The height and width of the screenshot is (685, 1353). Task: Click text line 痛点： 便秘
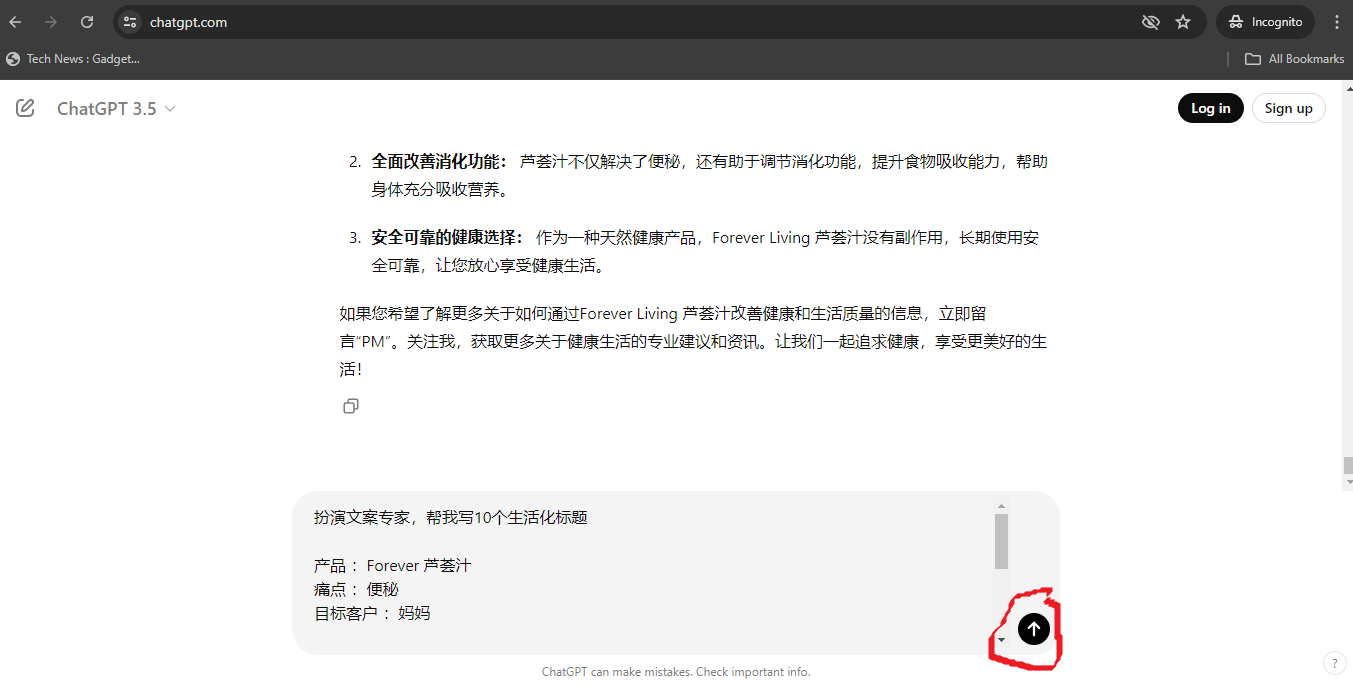click(x=356, y=589)
